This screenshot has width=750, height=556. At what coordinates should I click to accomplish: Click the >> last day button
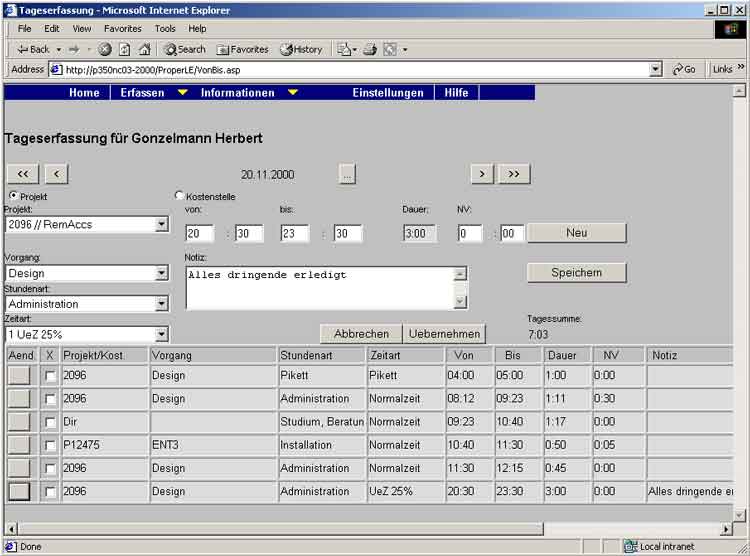point(514,174)
